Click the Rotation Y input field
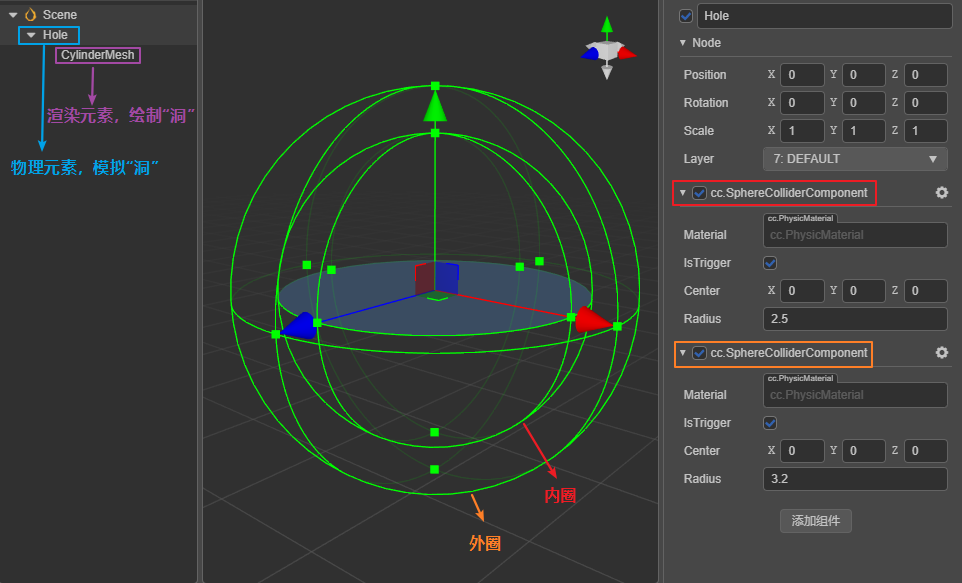962x583 pixels. (864, 102)
